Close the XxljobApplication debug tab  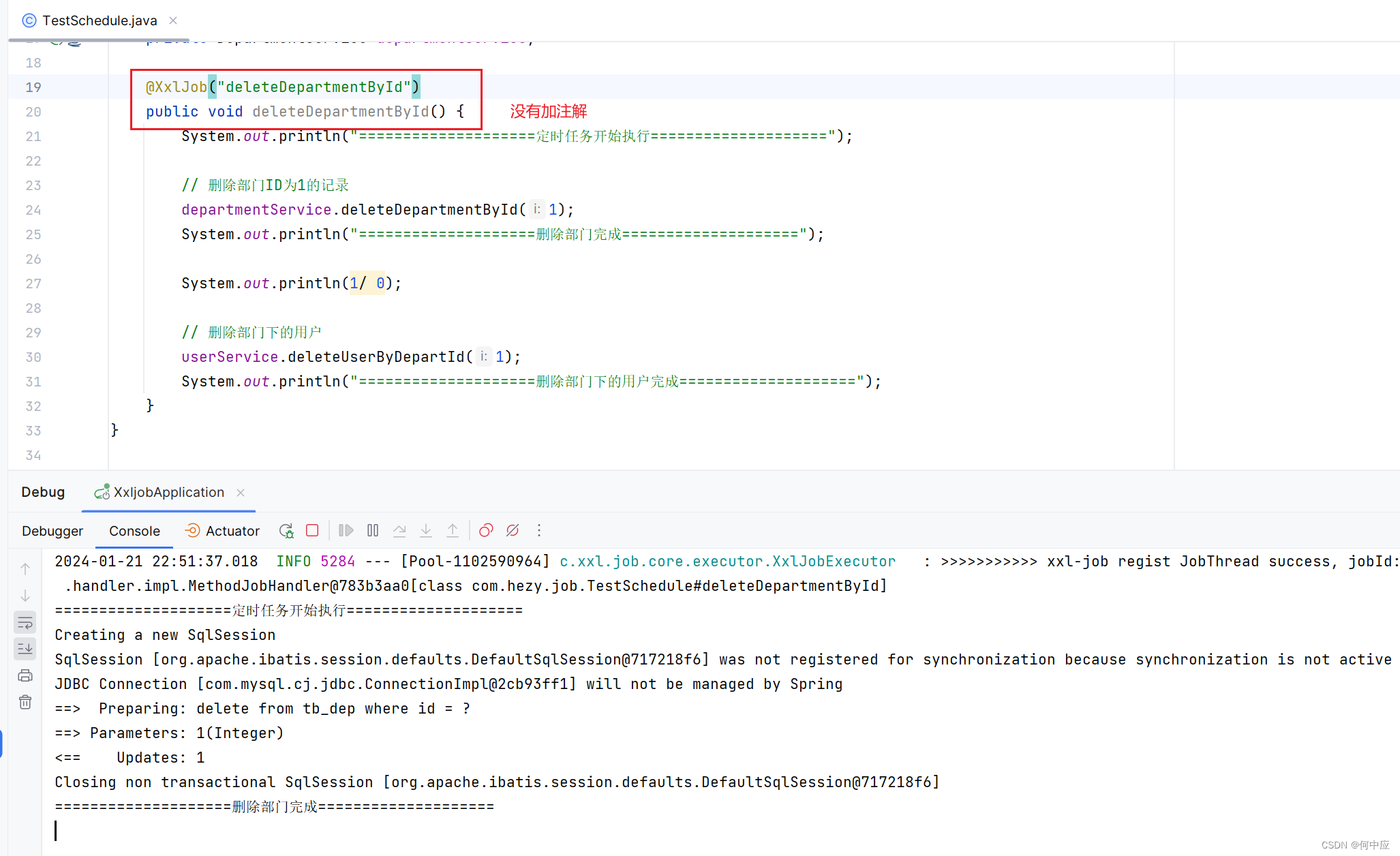tap(241, 492)
